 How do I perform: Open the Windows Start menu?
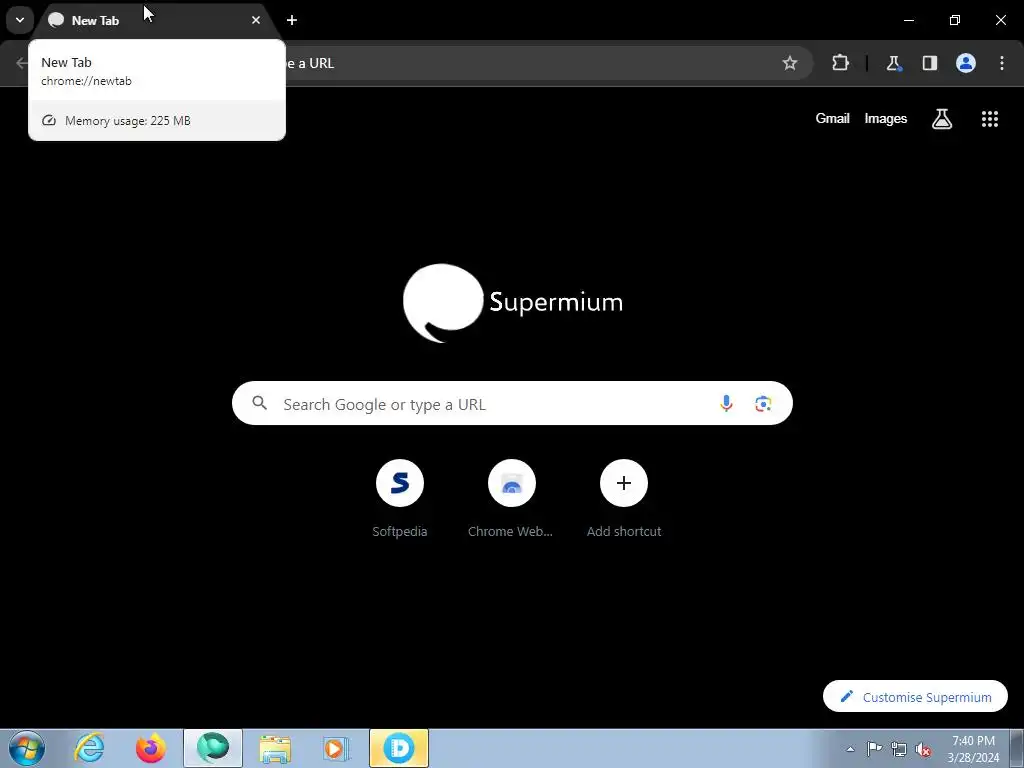[27, 748]
